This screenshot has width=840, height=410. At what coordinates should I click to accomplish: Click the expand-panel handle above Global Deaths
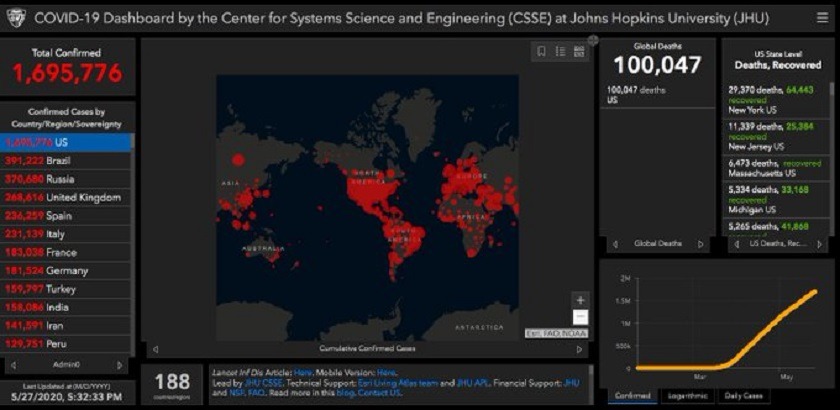593,40
